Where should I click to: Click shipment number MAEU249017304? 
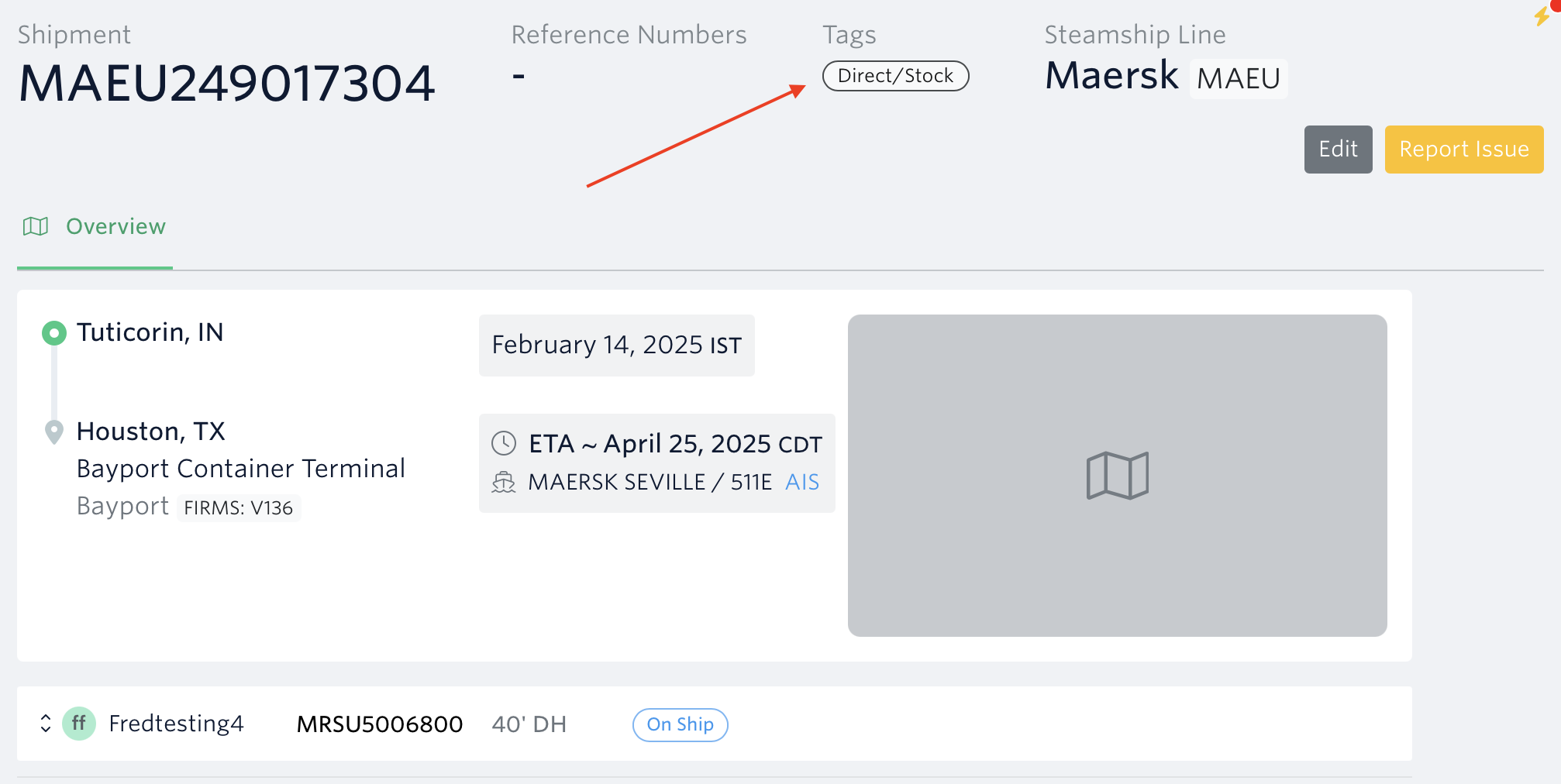[226, 83]
